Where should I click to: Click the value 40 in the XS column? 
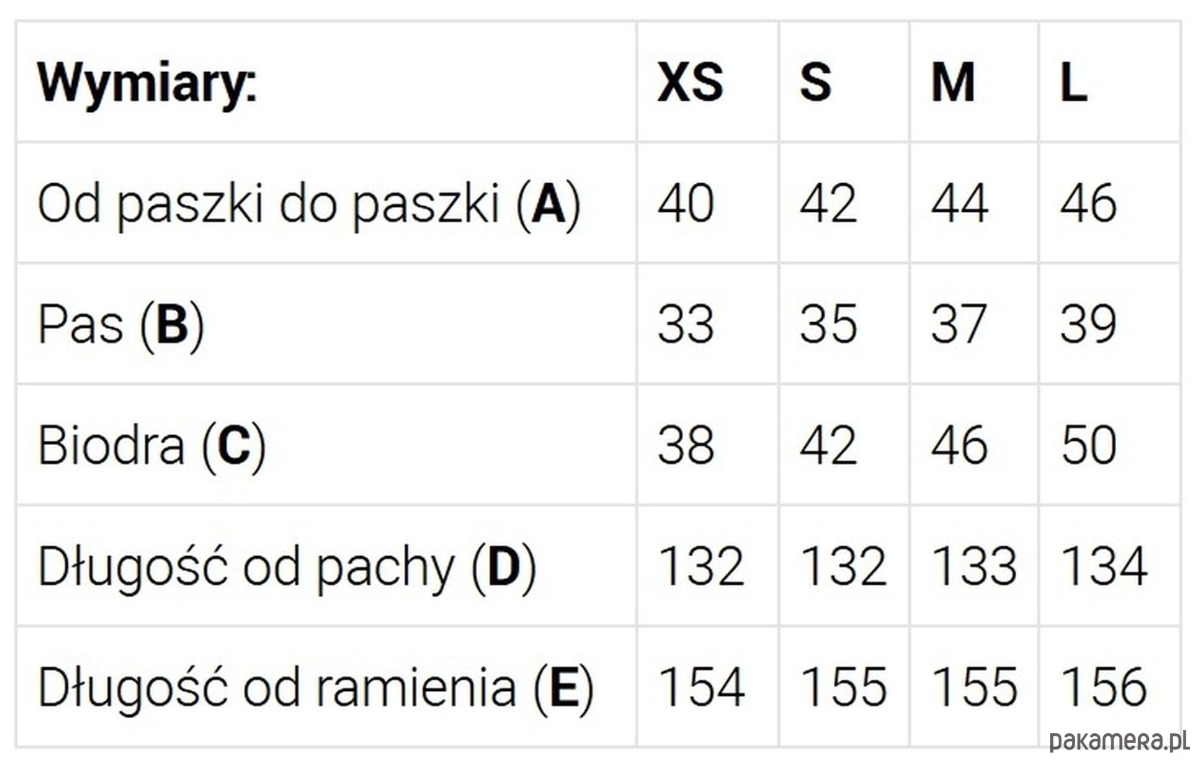pos(686,204)
